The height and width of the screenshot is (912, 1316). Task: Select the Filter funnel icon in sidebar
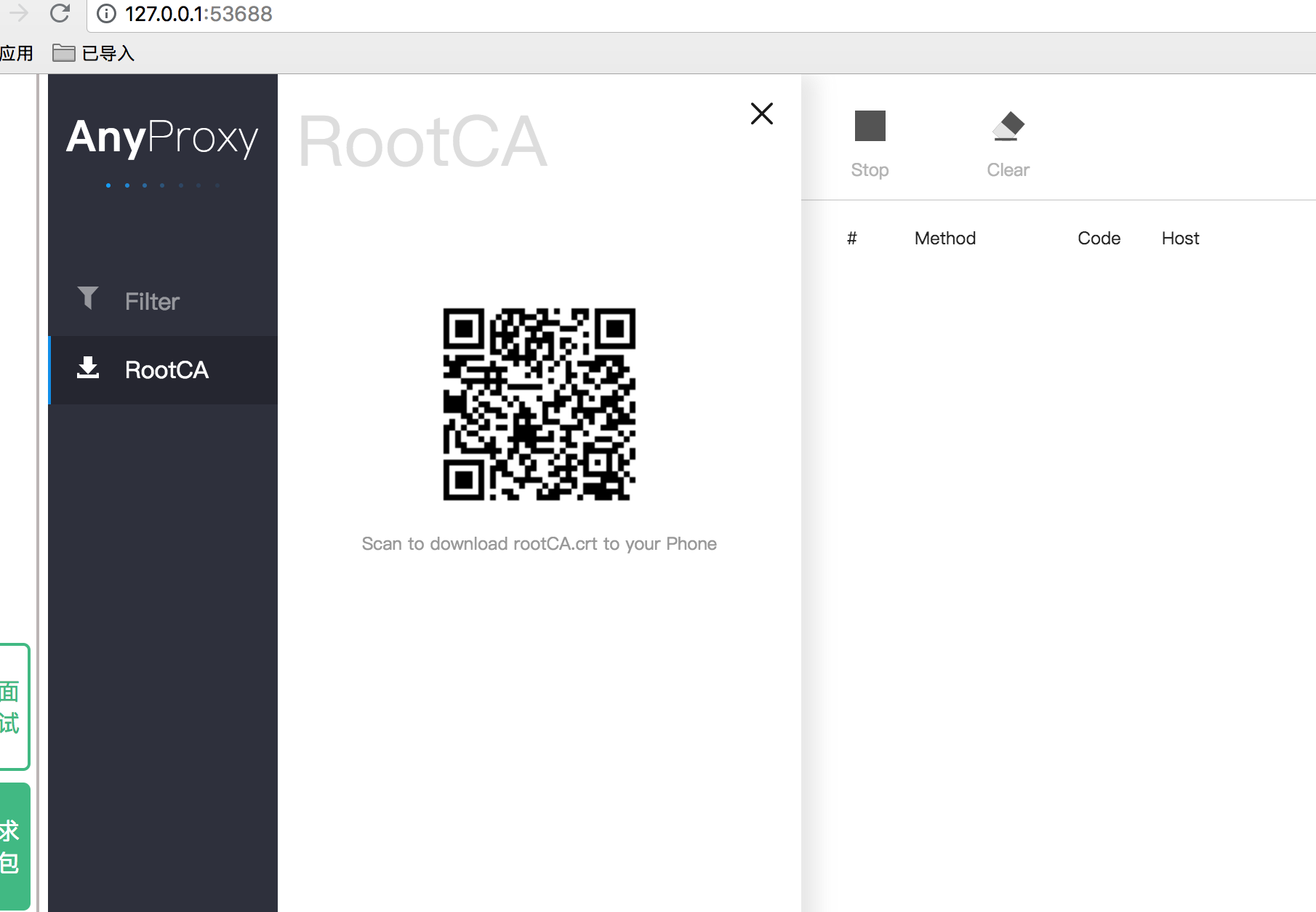(88, 298)
